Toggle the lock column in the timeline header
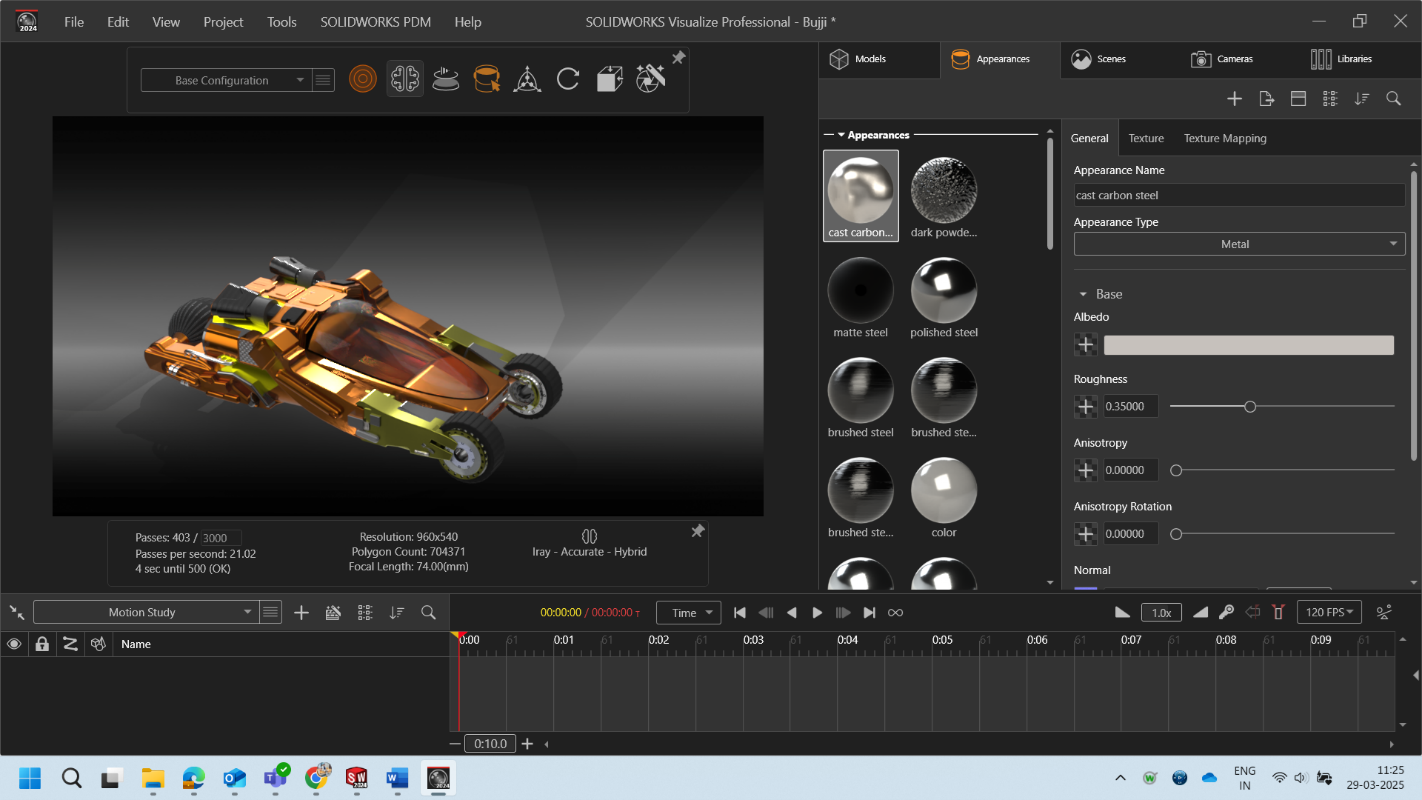The image size is (1422, 800). click(42, 644)
